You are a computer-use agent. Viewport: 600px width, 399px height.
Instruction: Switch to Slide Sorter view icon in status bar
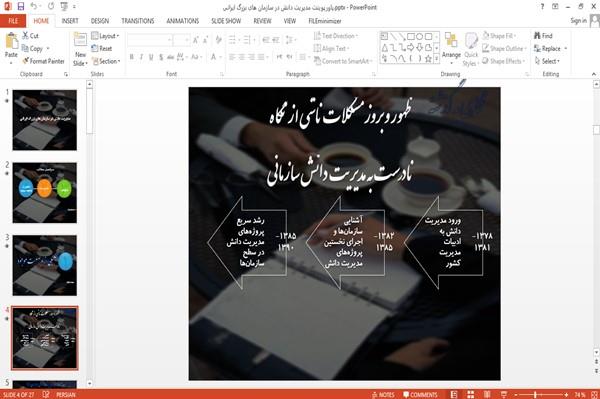(471, 394)
